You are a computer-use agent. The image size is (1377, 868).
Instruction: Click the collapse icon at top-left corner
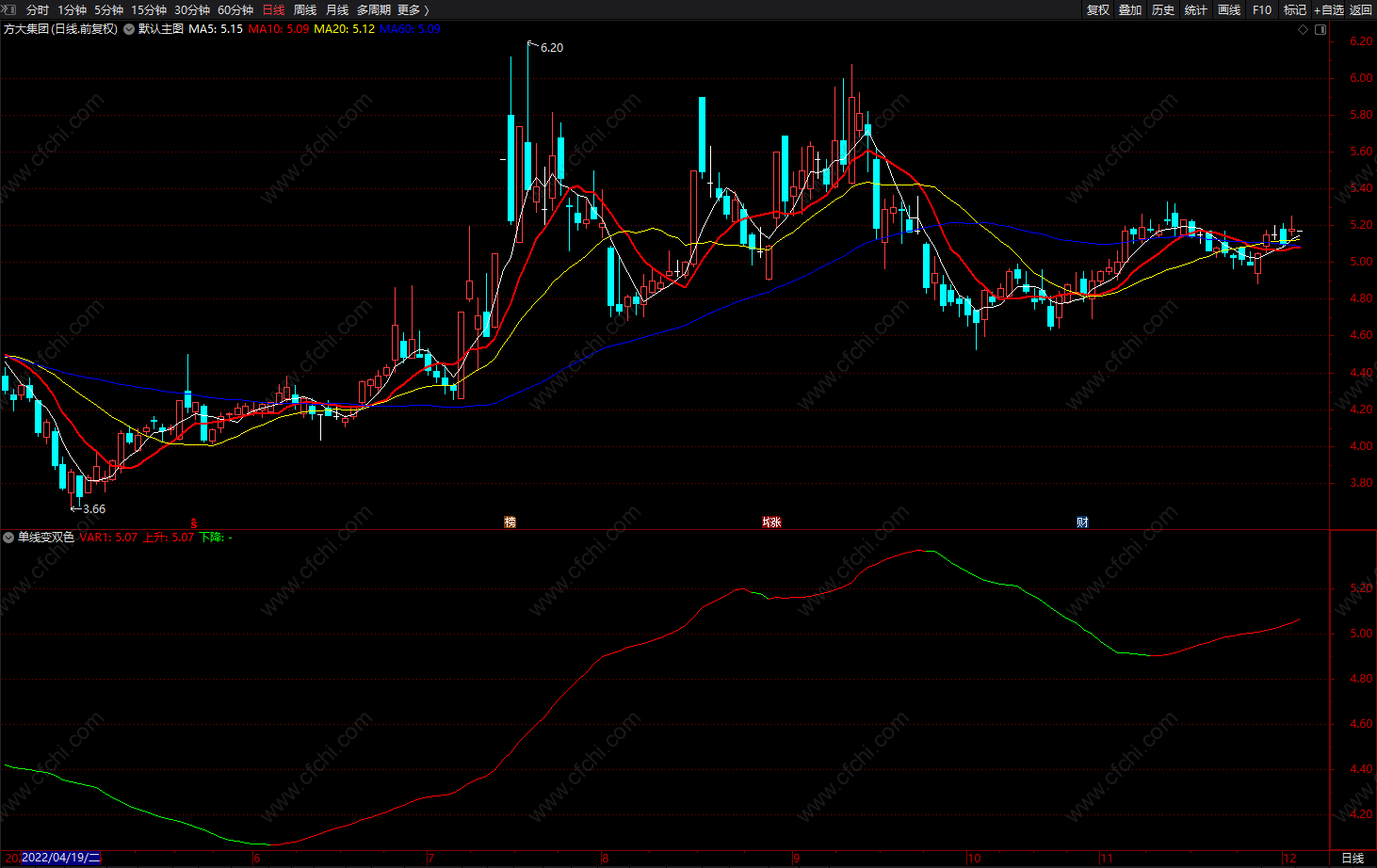pos(9,9)
